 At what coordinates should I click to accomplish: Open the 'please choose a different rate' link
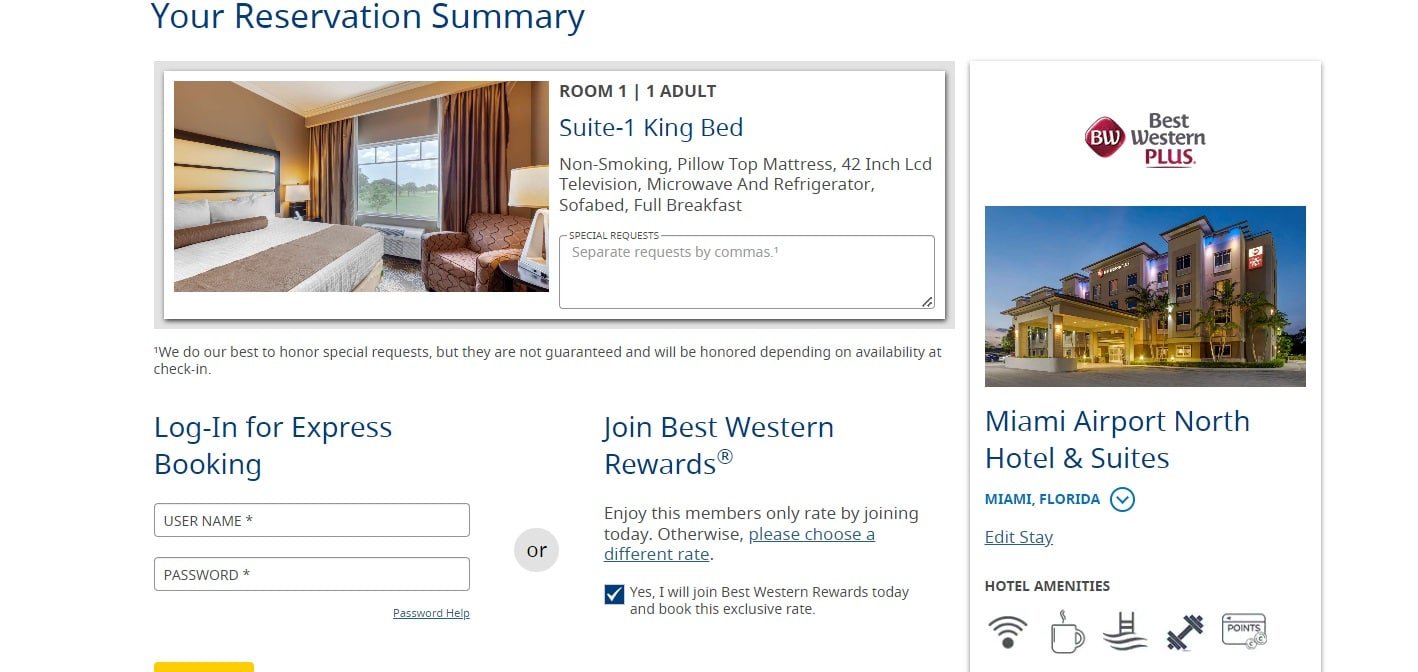pyautogui.click(x=811, y=534)
